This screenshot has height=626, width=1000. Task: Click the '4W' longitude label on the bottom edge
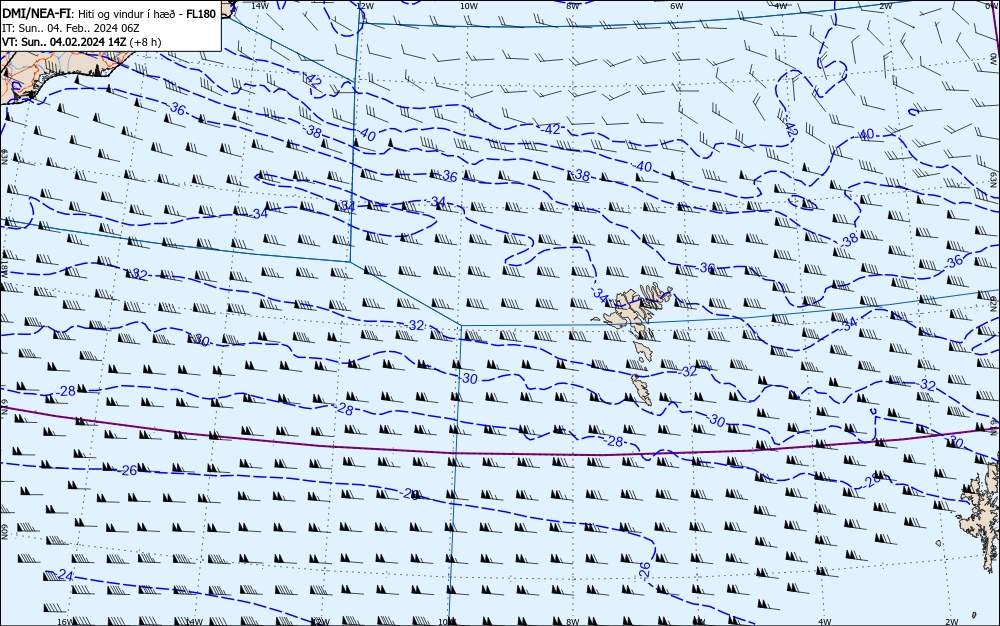(824, 622)
